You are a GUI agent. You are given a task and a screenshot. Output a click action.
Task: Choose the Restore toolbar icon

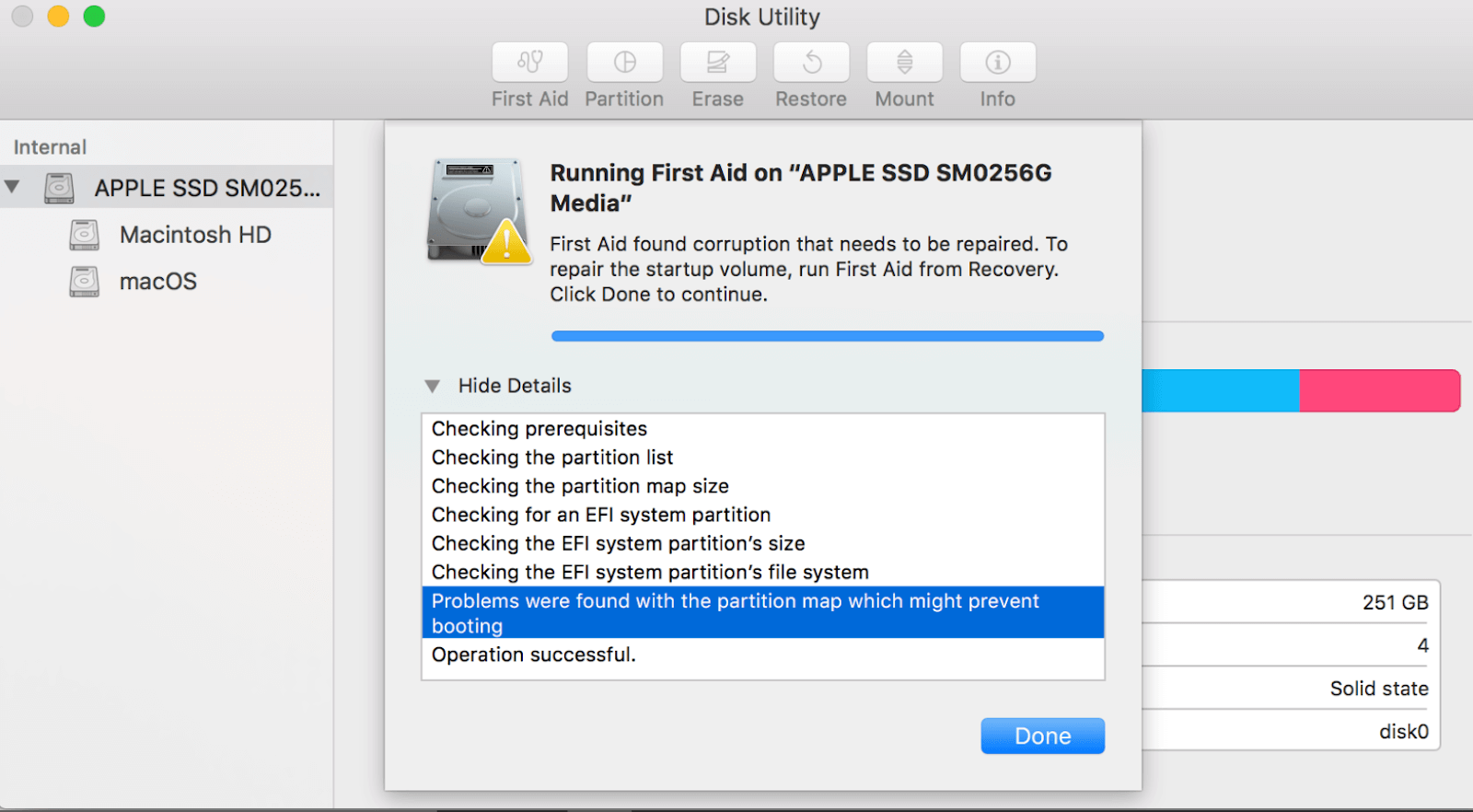click(x=811, y=62)
